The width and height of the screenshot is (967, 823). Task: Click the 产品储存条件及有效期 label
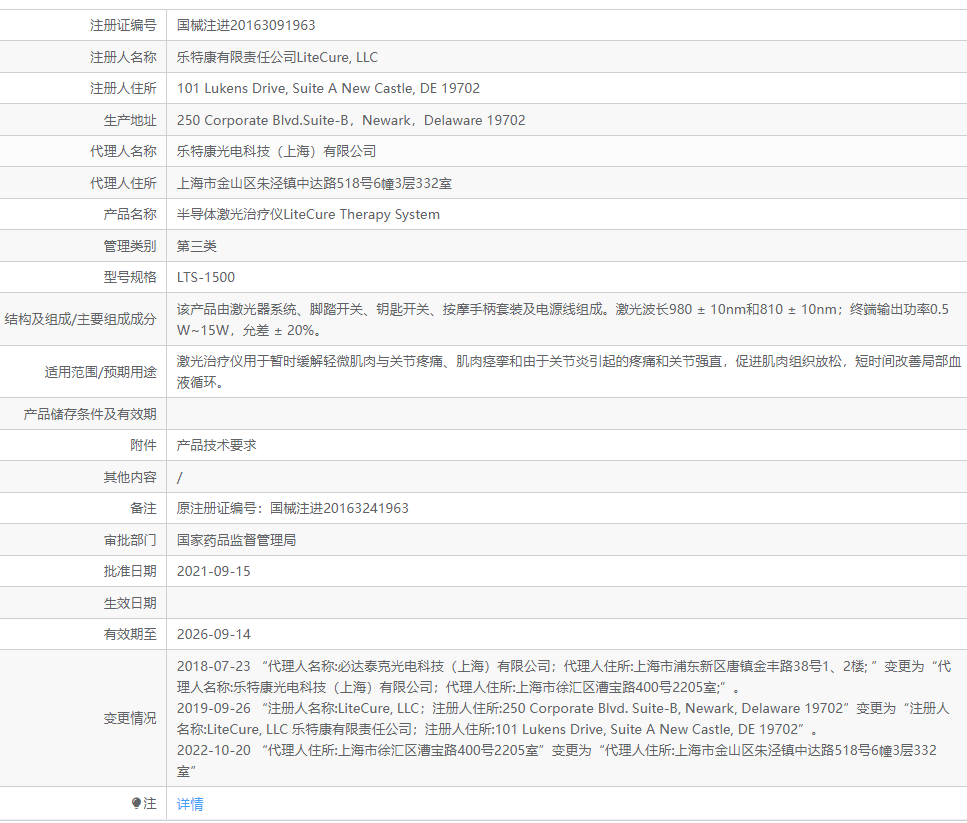click(x=90, y=414)
